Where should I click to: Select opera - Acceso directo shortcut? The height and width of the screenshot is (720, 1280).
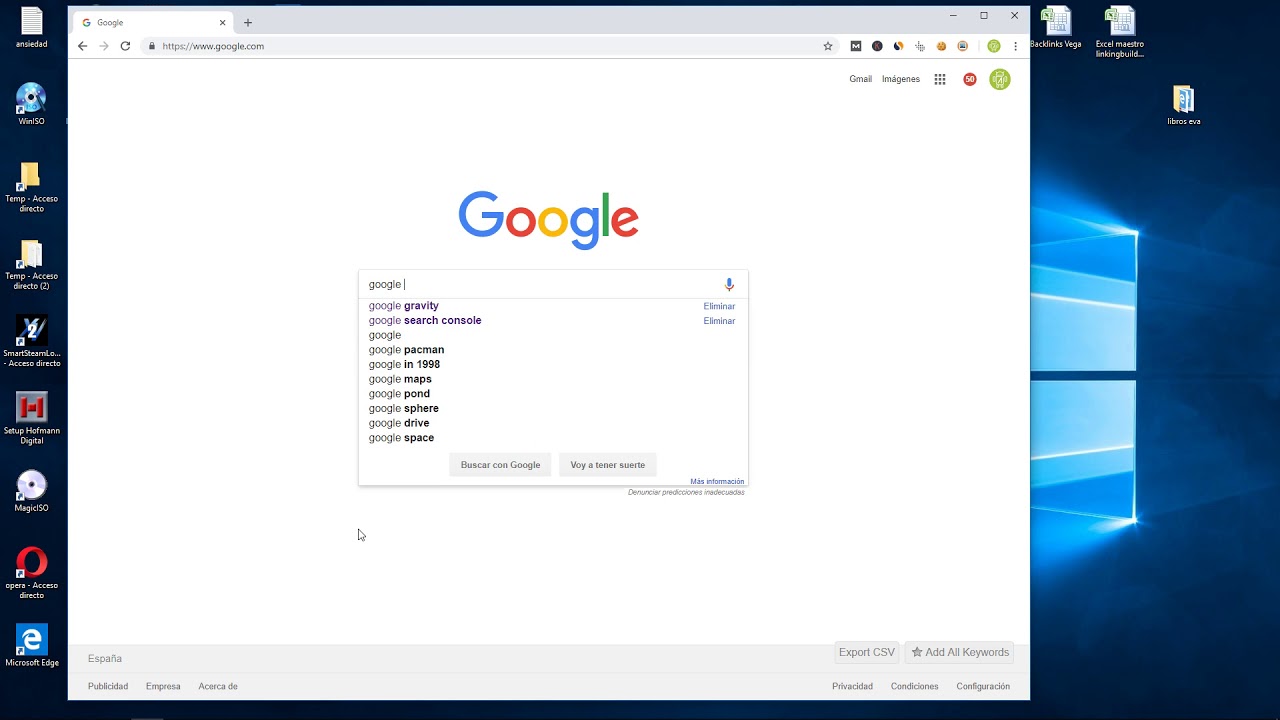click(32, 573)
